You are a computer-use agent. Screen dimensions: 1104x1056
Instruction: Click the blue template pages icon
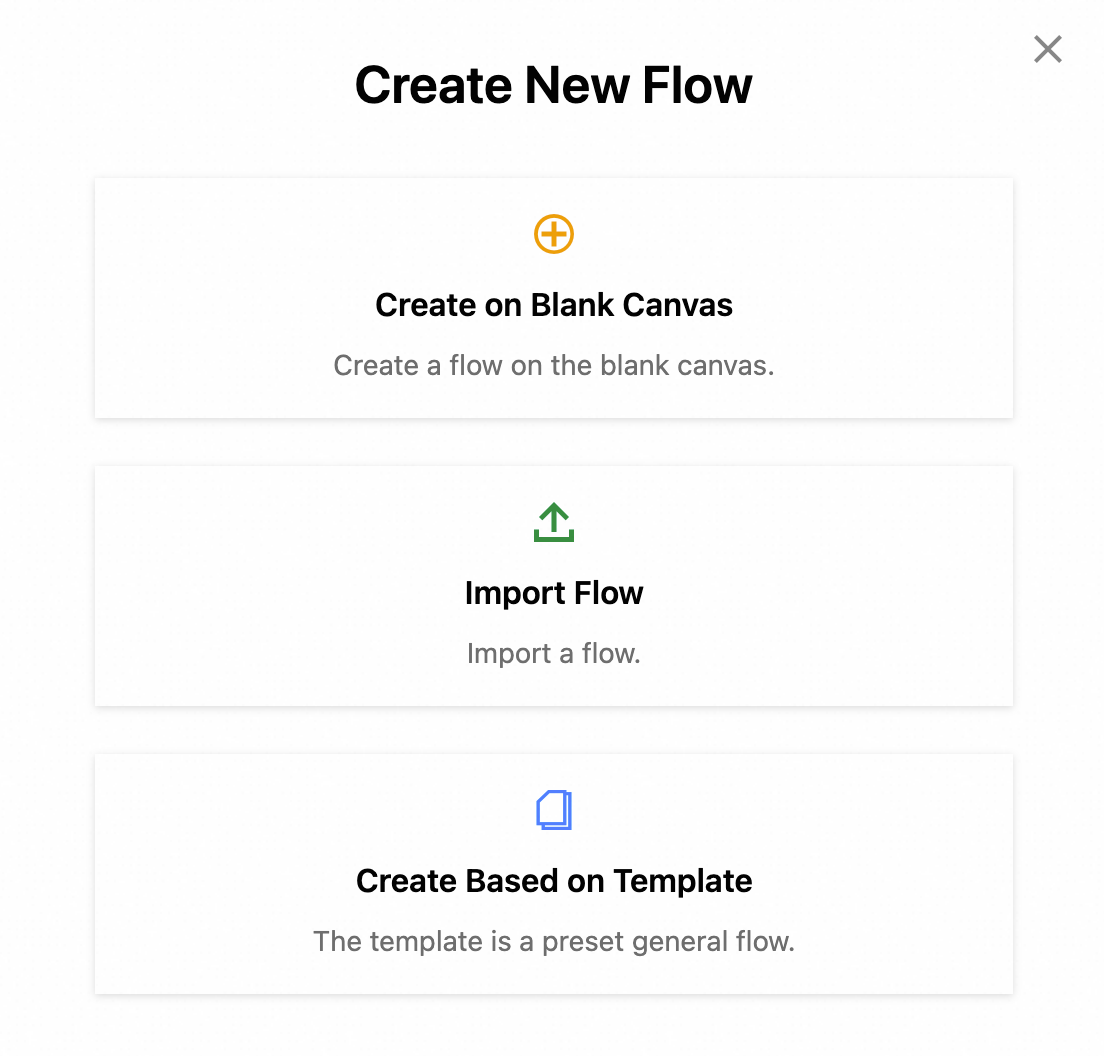(554, 810)
